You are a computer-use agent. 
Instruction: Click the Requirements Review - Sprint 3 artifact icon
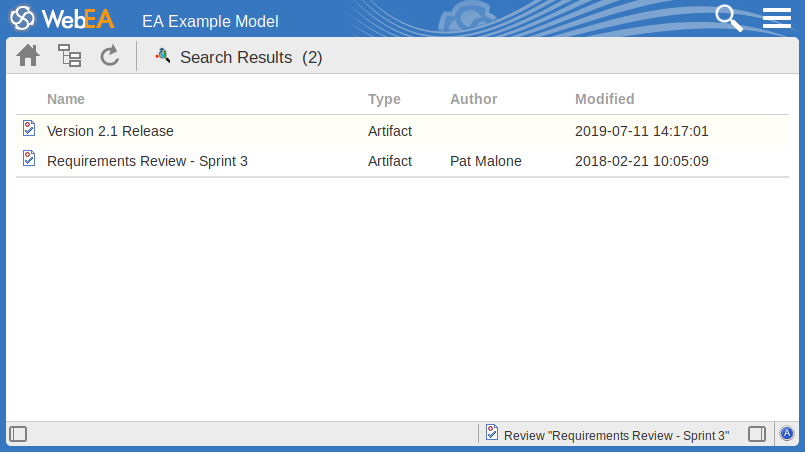coord(29,159)
